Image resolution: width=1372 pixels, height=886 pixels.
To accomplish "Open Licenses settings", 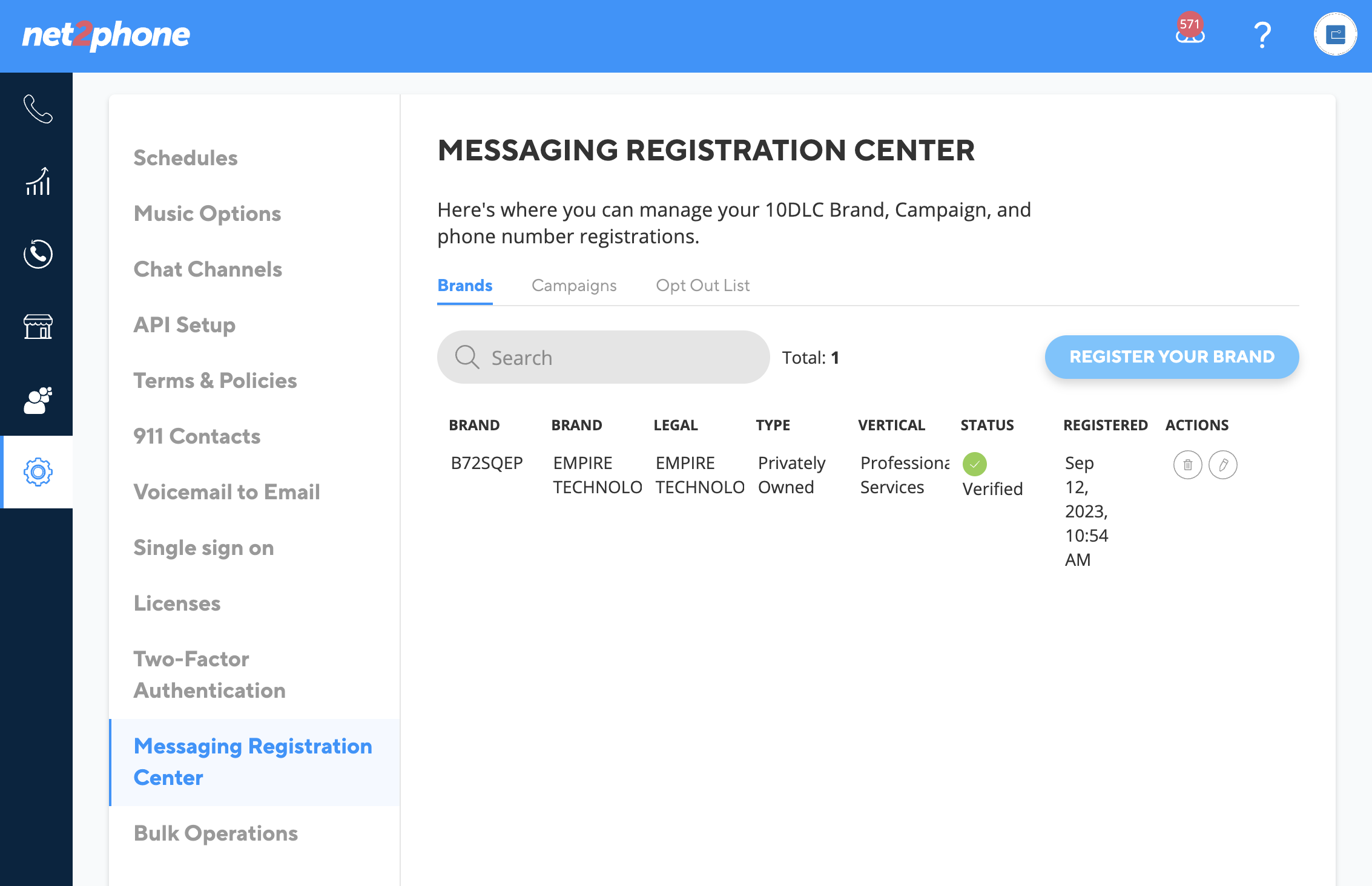I will (177, 603).
